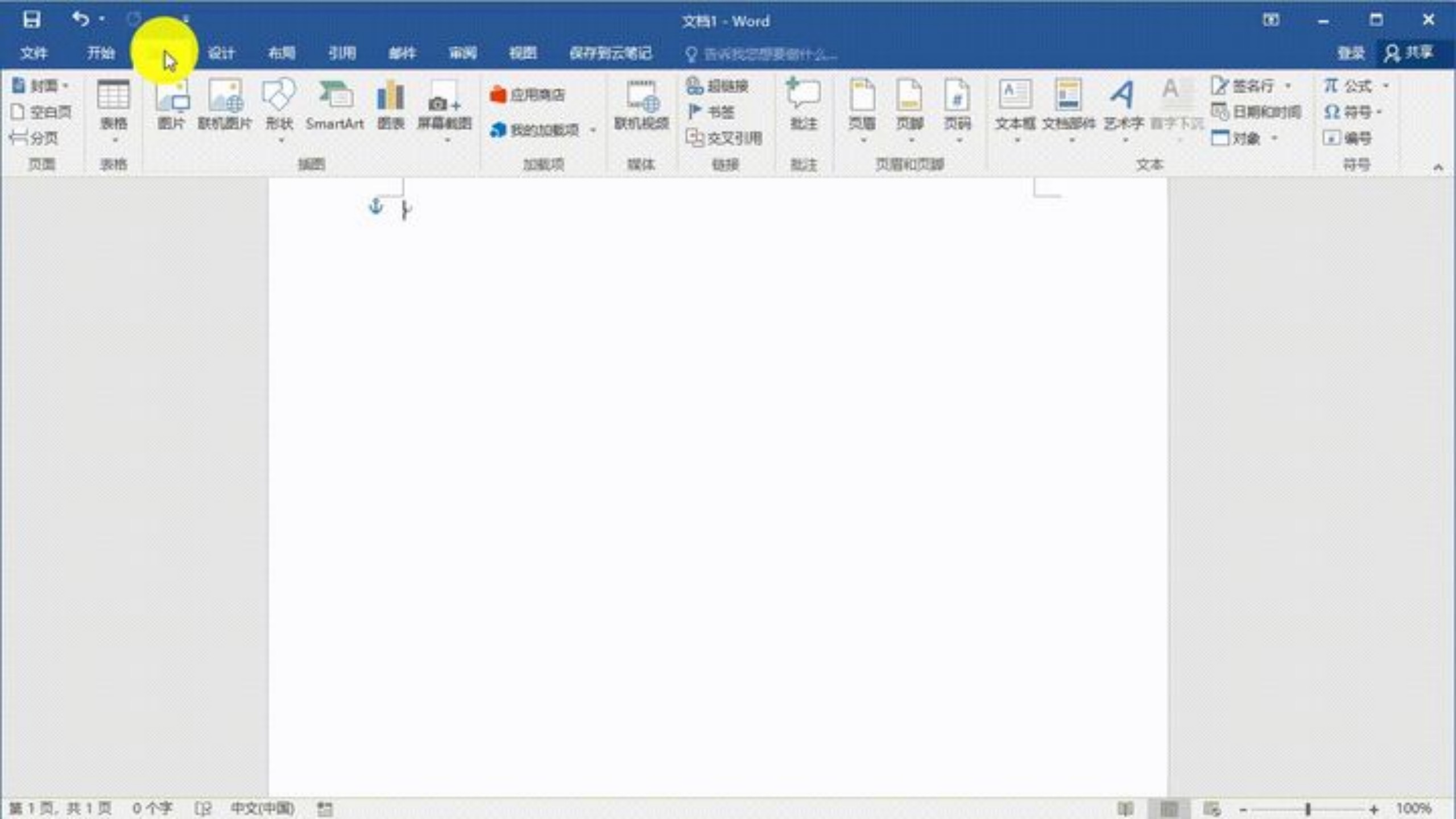1456x819 pixels.
Task: Insert a SmartArt graphic
Action: 334,106
